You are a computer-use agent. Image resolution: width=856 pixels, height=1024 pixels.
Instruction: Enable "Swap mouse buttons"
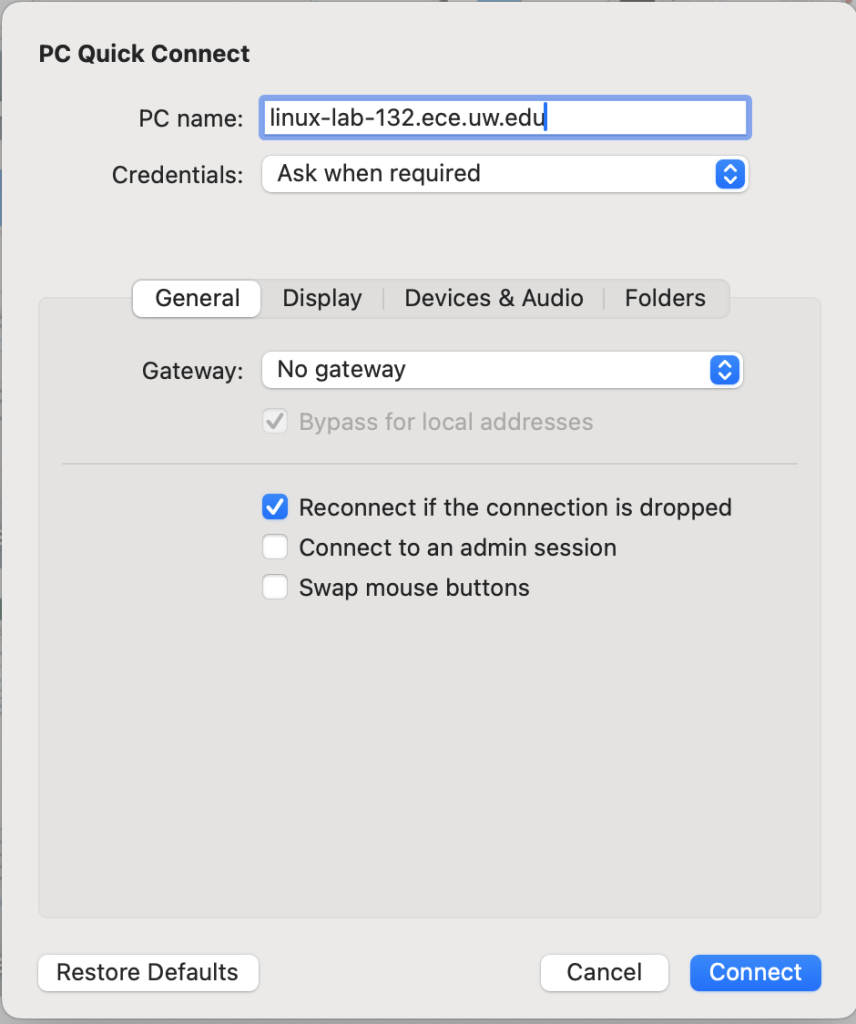274,587
